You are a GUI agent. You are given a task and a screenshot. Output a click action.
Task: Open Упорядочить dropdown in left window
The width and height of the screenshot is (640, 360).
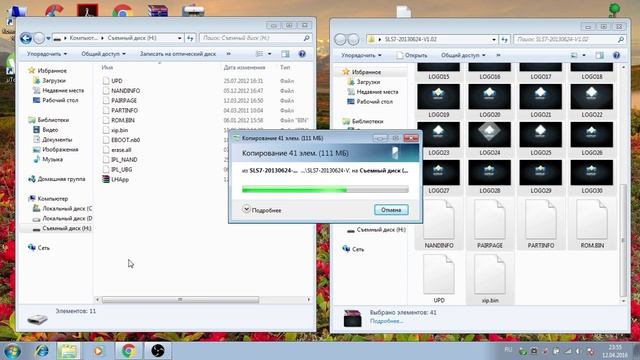47,54
